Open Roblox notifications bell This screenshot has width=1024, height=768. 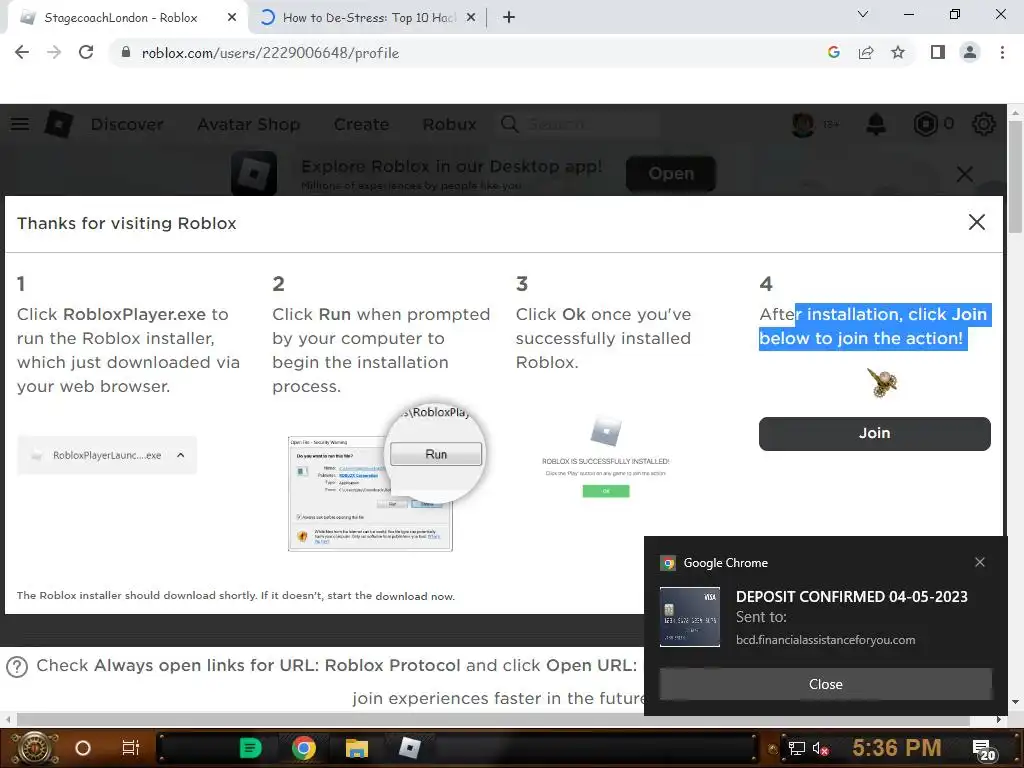click(876, 124)
